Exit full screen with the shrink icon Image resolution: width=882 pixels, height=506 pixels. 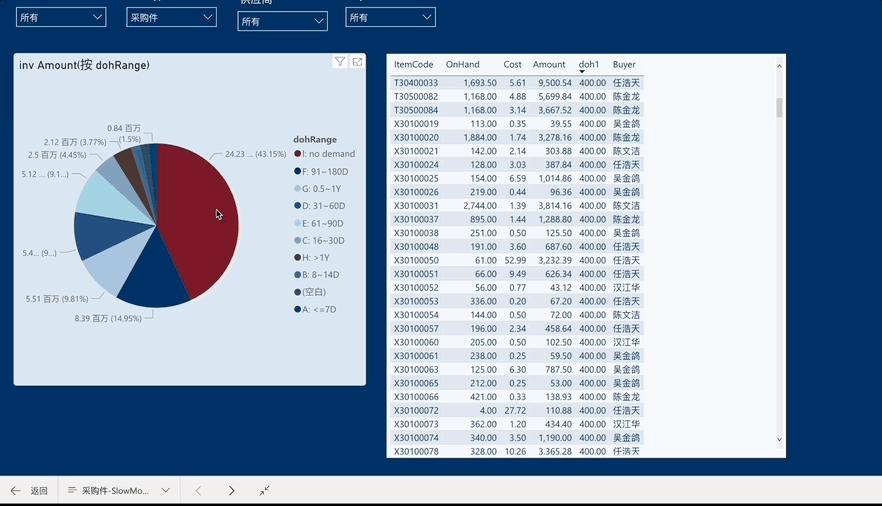point(264,491)
